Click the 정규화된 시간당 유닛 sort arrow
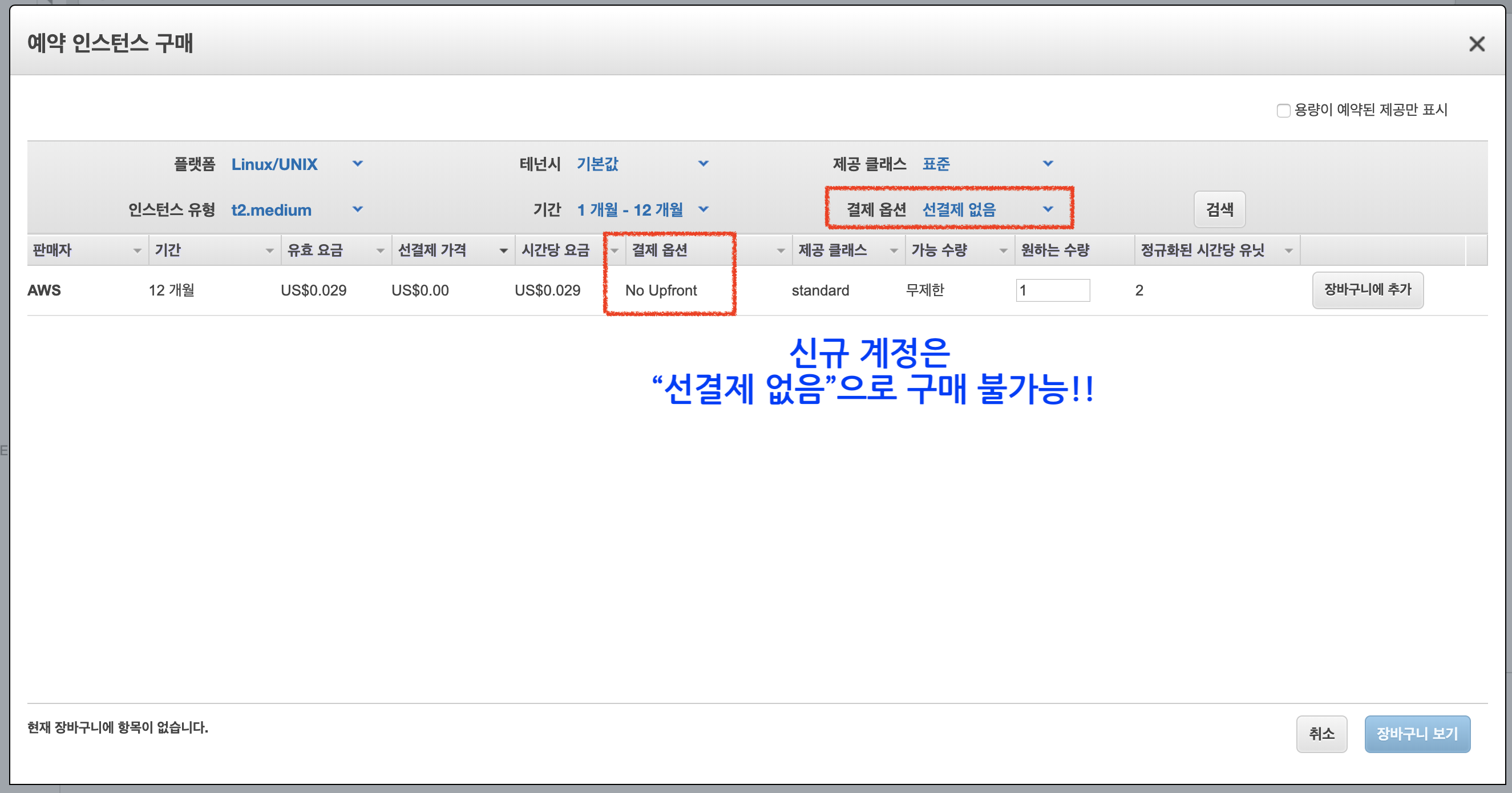Image resolution: width=1512 pixels, height=793 pixels. [x=1288, y=250]
